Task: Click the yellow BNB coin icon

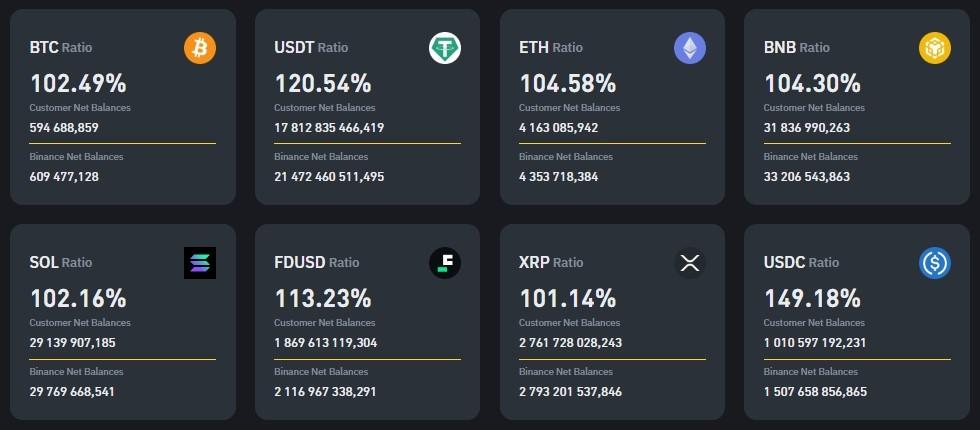Action: click(935, 47)
